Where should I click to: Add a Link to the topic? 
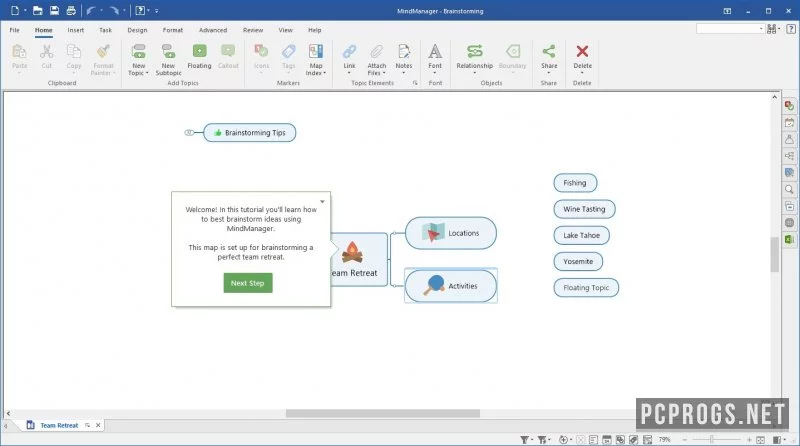tap(349, 51)
